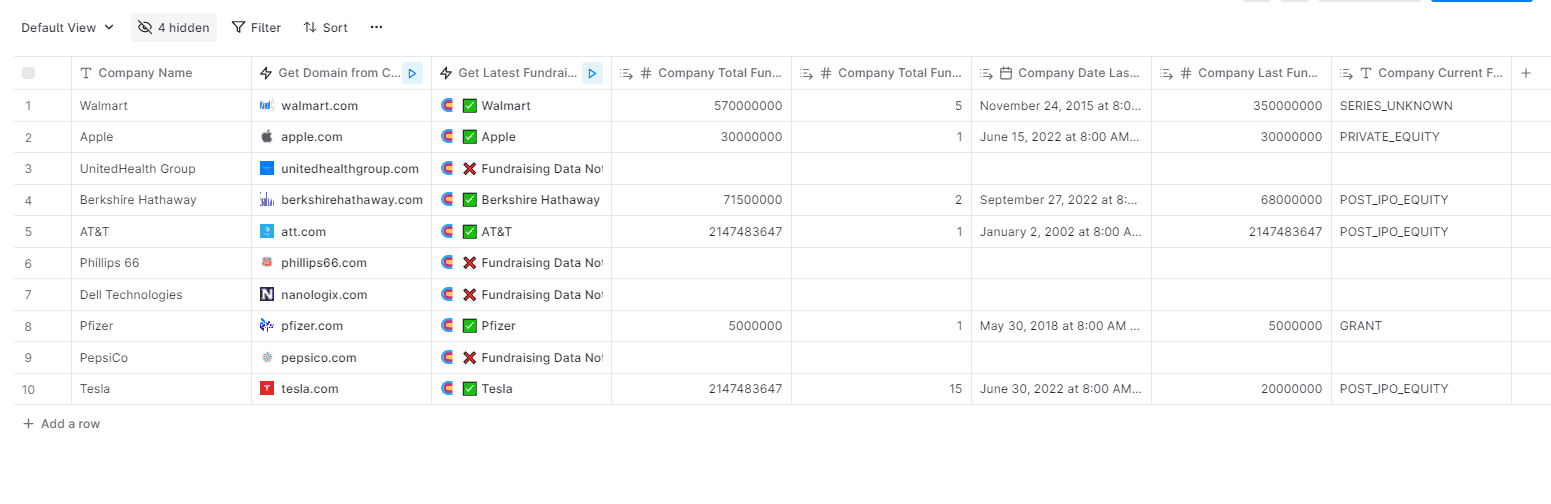The height and width of the screenshot is (504, 1551).
Task: Toggle the select-all rows checkbox
Action: coord(28,73)
